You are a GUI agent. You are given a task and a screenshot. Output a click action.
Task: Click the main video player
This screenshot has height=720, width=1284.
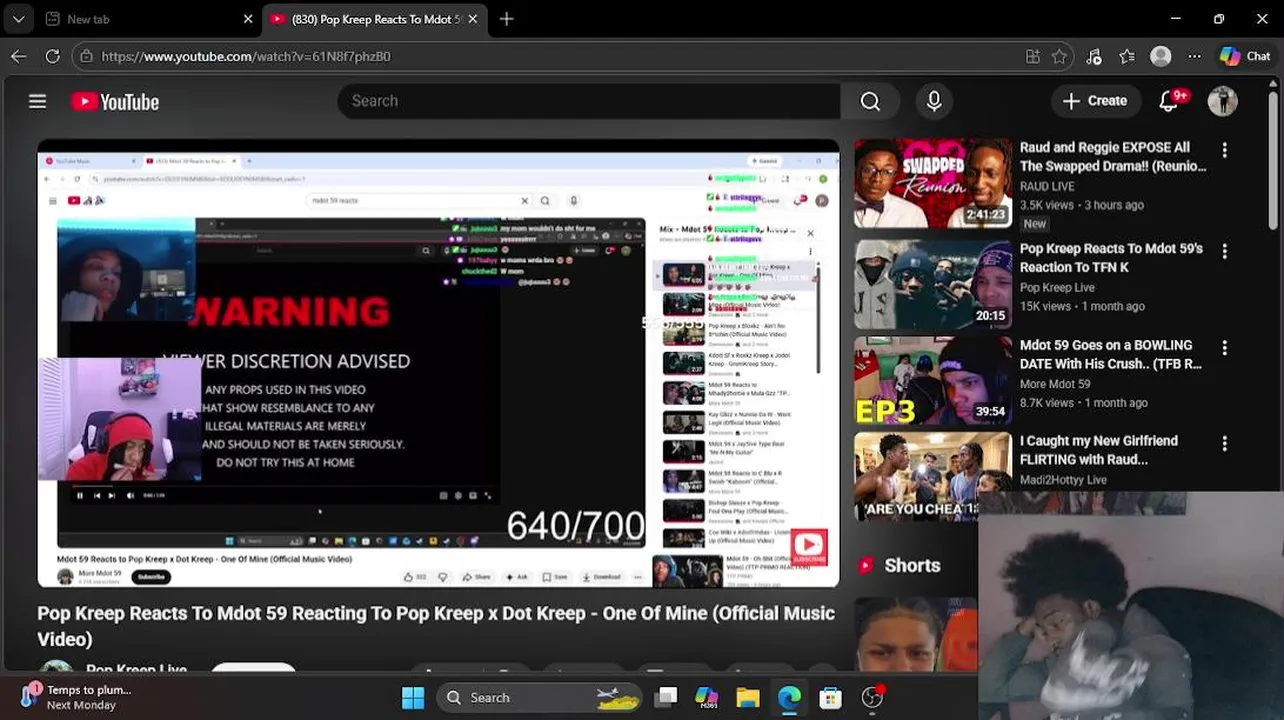438,364
